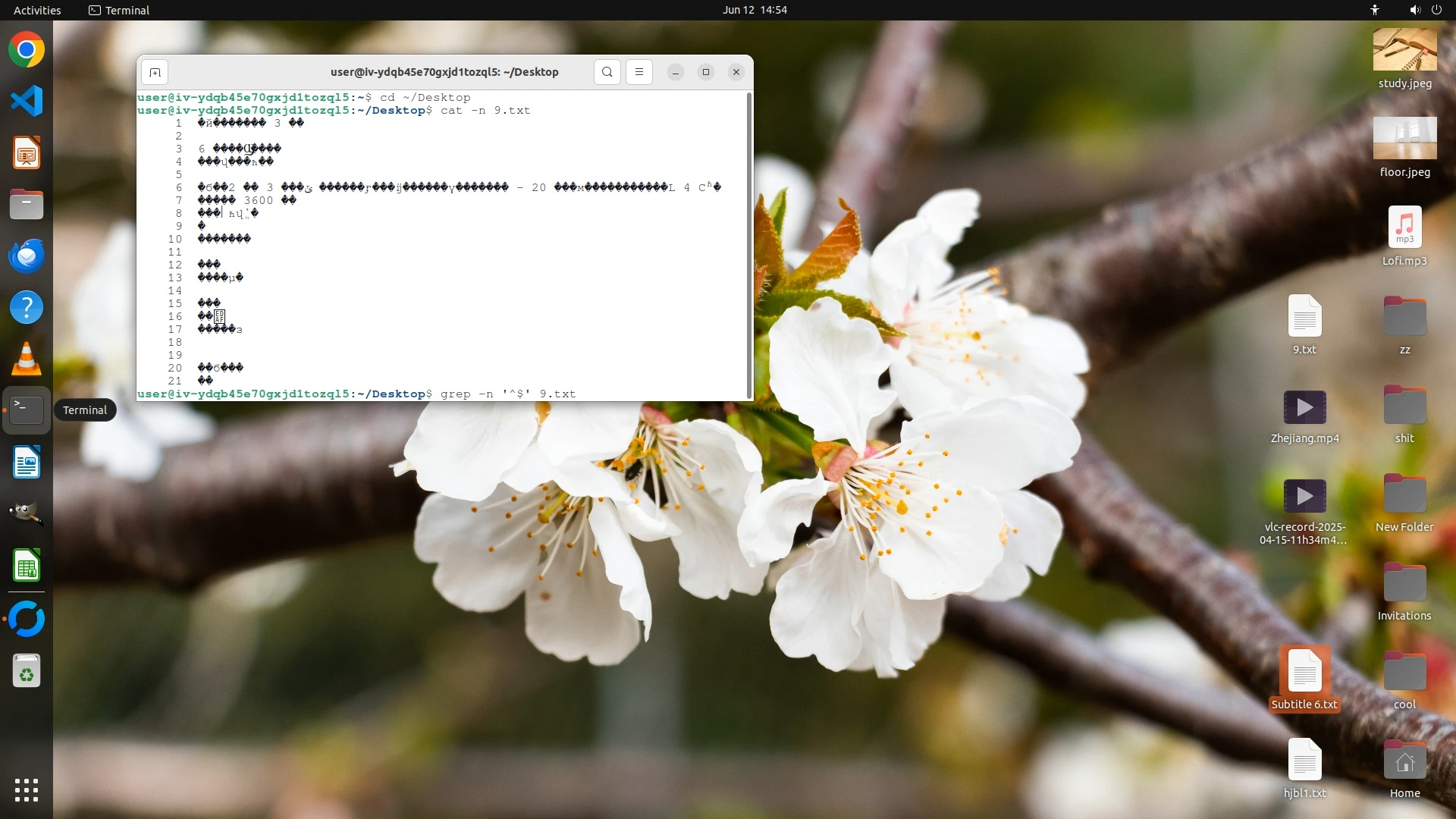Screen dimensions: 1456x819
Task: Select the study.jpeg desktop thumbnail
Action: 1404,51
